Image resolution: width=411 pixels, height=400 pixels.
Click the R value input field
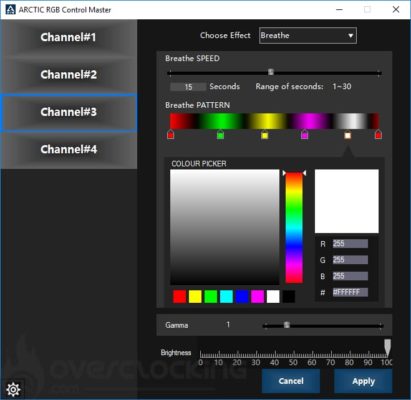pos(350,244)
